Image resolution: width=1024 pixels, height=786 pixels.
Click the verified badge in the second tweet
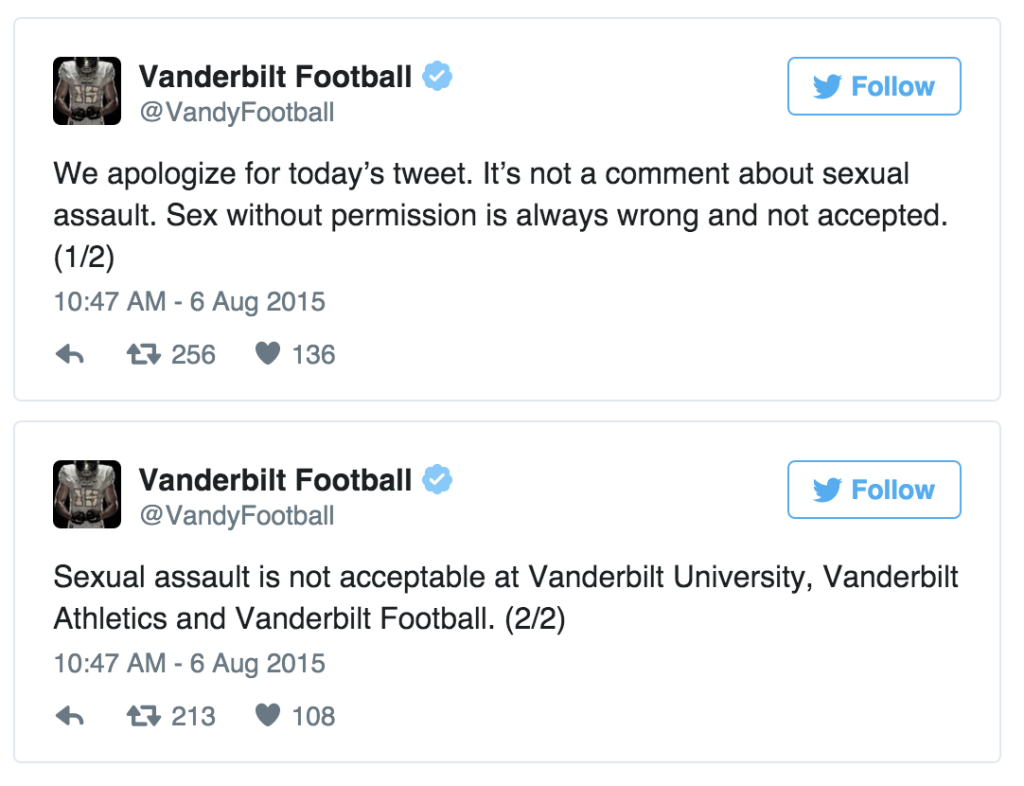click(437, 479)
